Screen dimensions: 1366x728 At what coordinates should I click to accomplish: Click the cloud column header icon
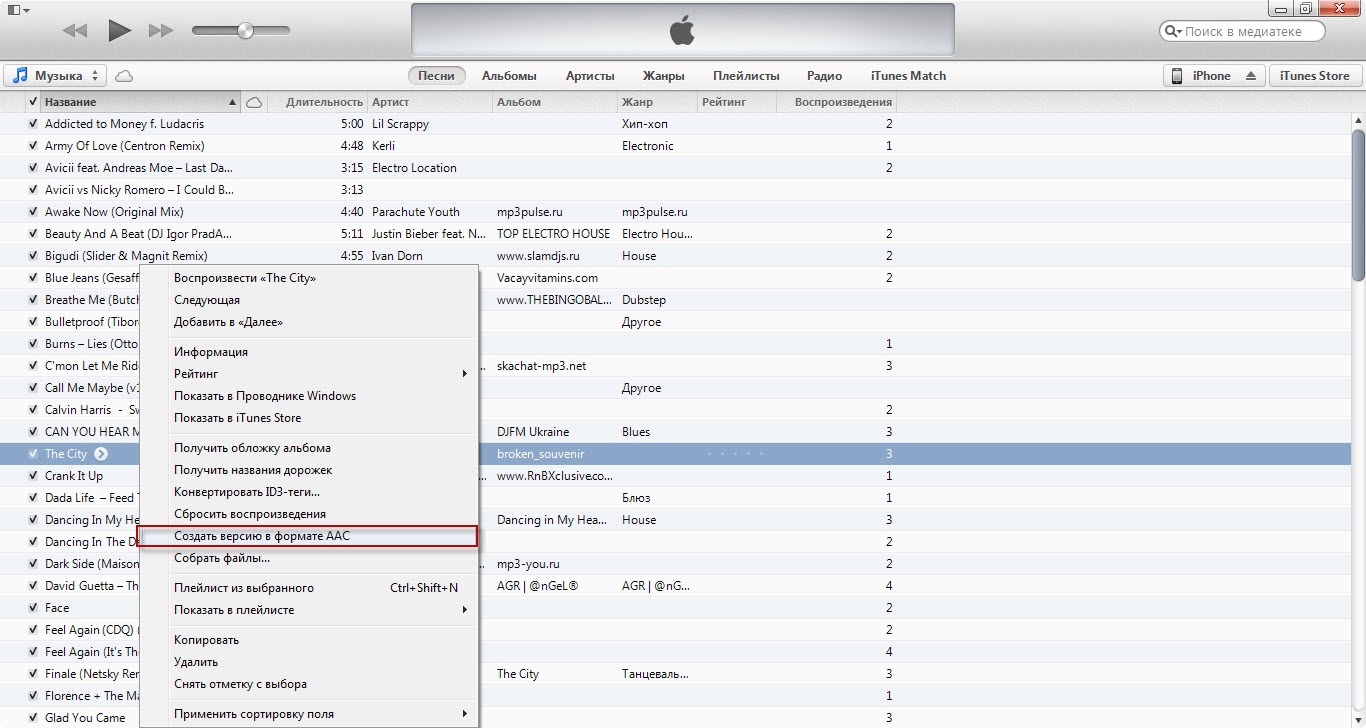[x=254, y=102]
